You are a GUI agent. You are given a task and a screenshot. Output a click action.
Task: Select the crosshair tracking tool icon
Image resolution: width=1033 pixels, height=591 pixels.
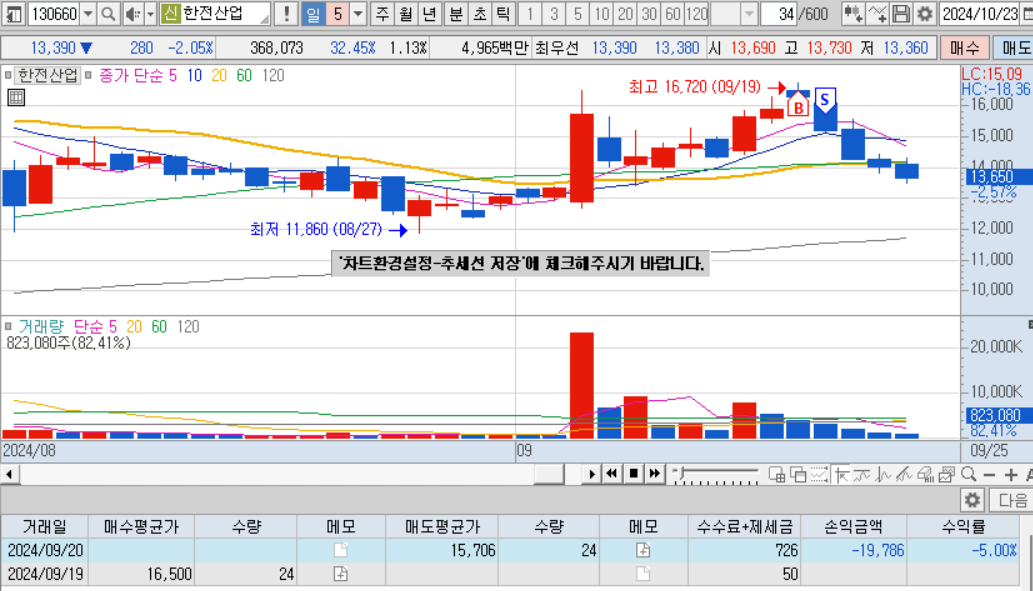[x=841, y=474]
